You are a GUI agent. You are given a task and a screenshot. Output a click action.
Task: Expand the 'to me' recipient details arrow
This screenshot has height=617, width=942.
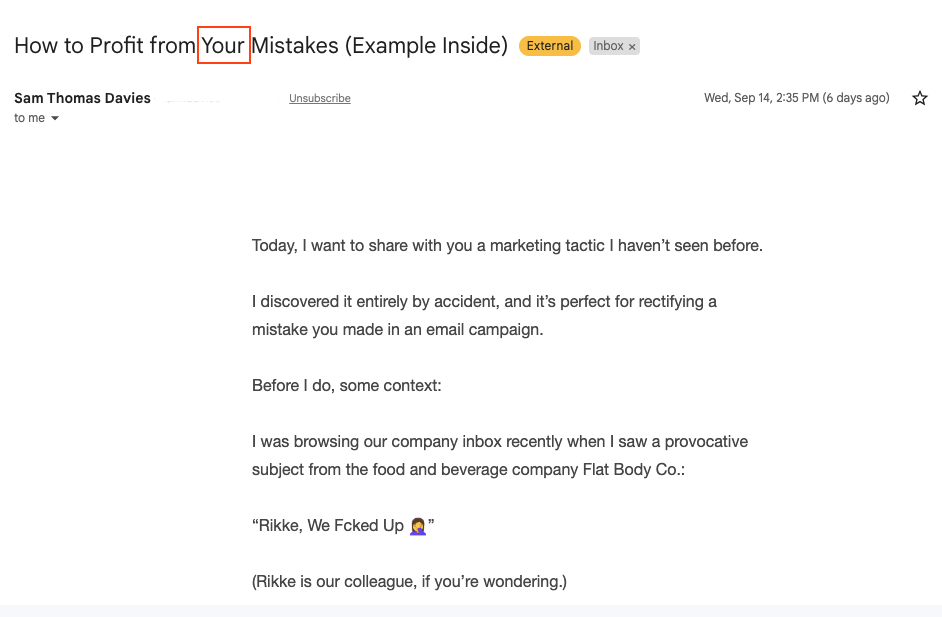click(x=55, y=118)
